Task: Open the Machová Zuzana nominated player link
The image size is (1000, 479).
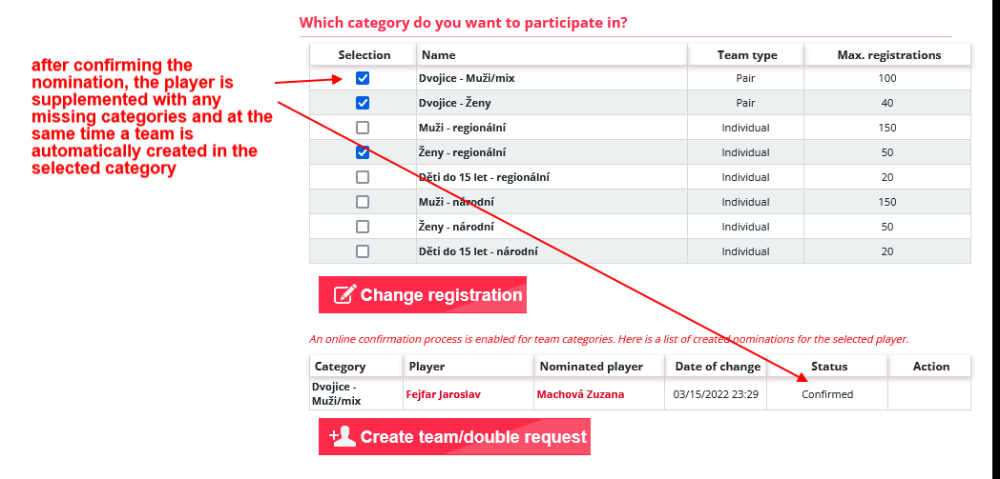Action: pos(580,395)
